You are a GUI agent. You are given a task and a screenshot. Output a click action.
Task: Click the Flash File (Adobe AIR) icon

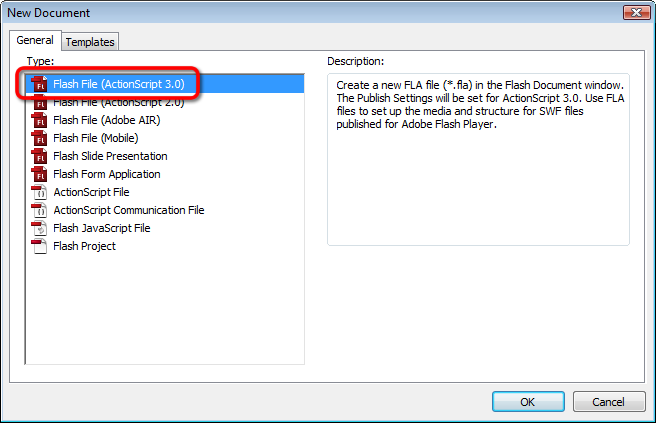tap(40, 120)
